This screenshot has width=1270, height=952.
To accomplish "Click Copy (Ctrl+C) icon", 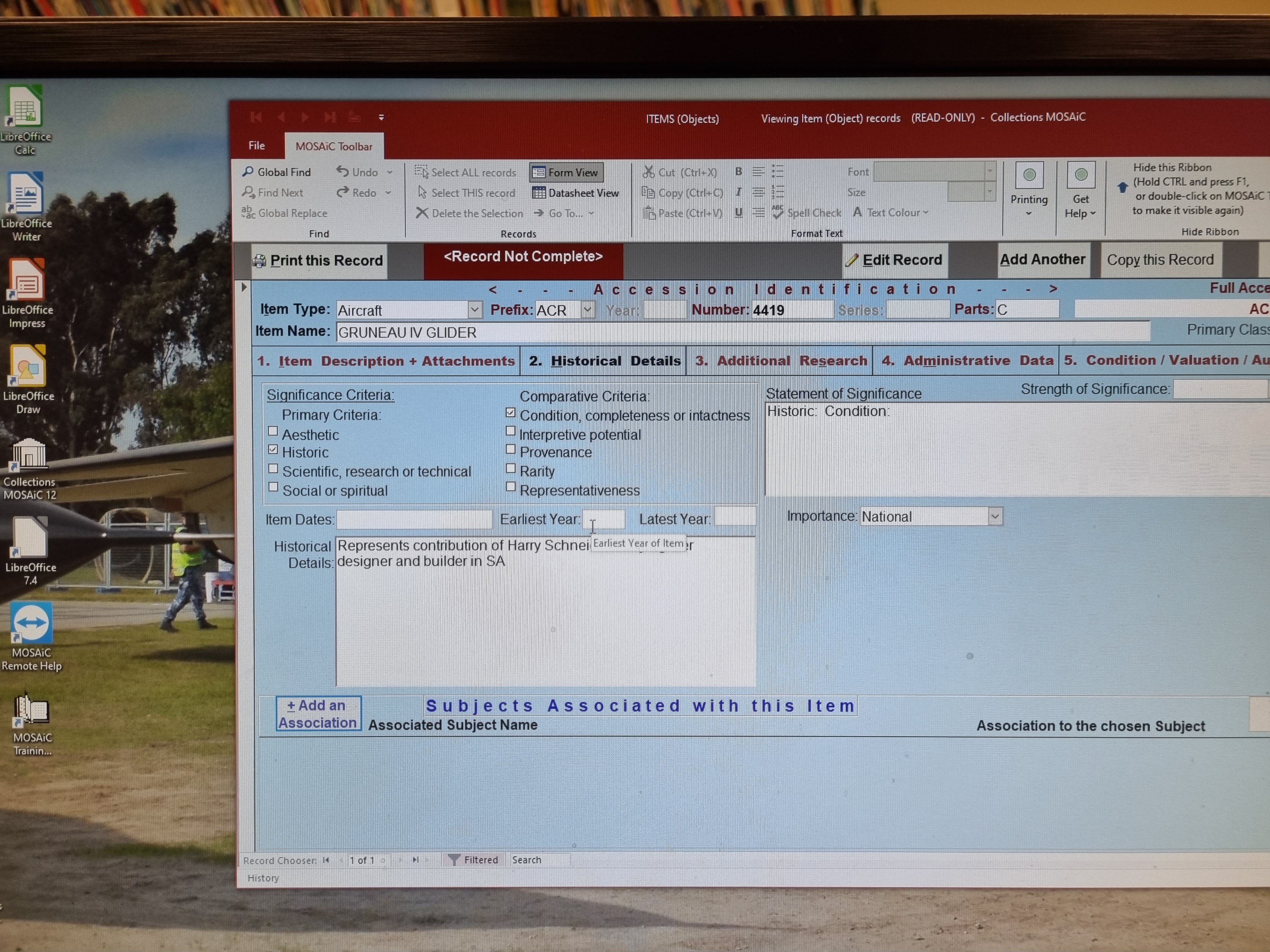I will 648,192.
